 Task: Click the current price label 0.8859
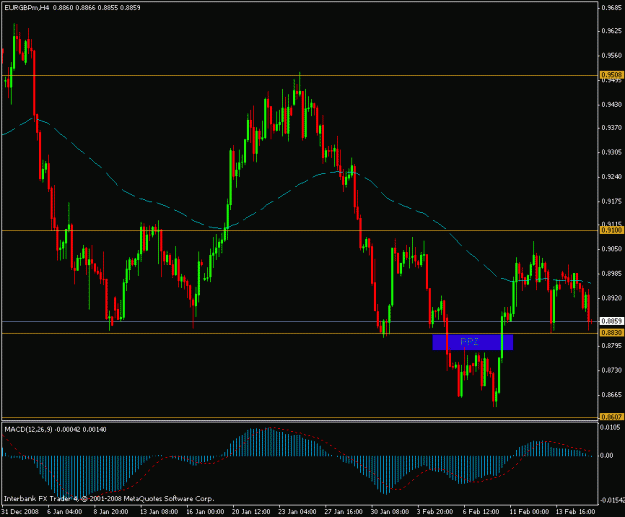[x=611, y=321]
